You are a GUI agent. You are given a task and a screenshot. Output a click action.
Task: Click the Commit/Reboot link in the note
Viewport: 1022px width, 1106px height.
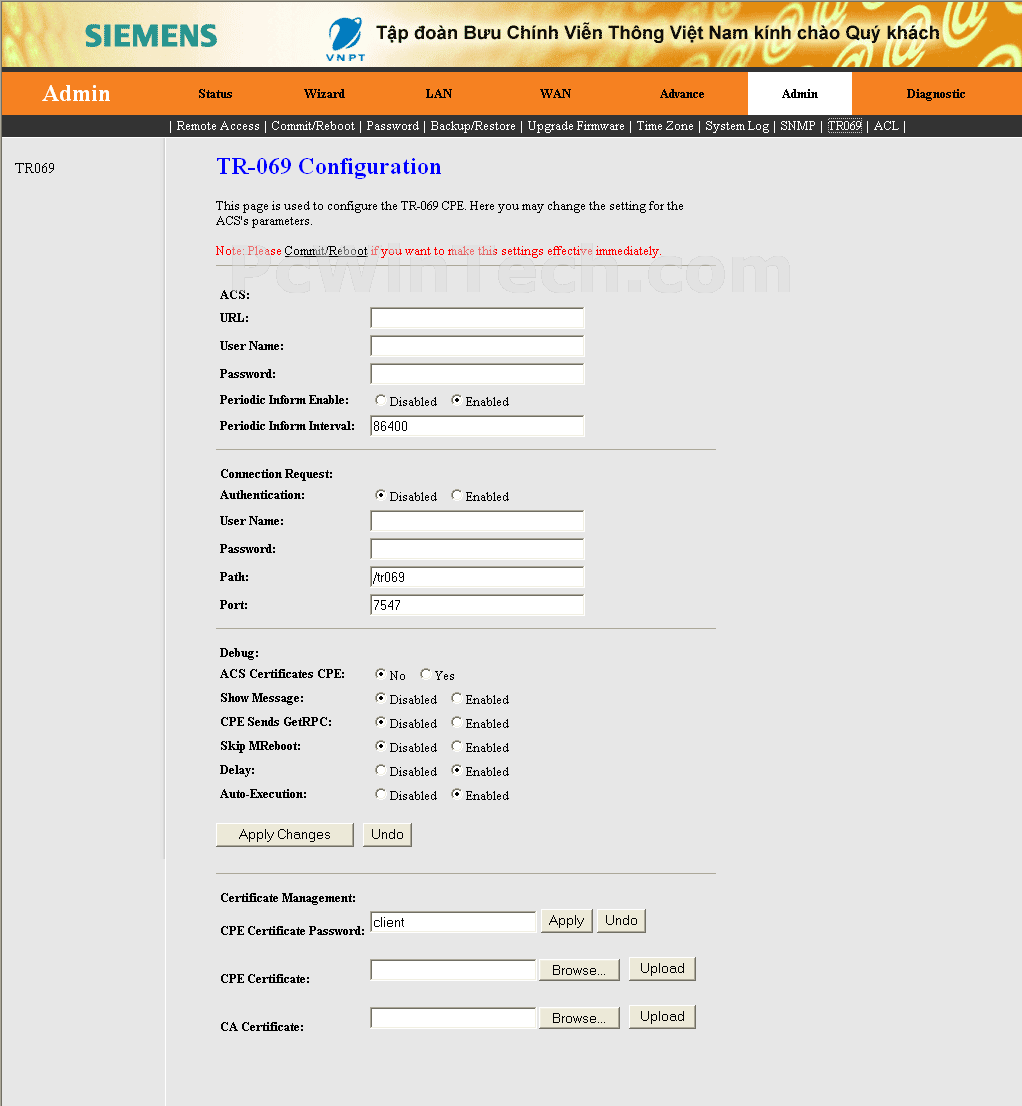tap(325, 251)
